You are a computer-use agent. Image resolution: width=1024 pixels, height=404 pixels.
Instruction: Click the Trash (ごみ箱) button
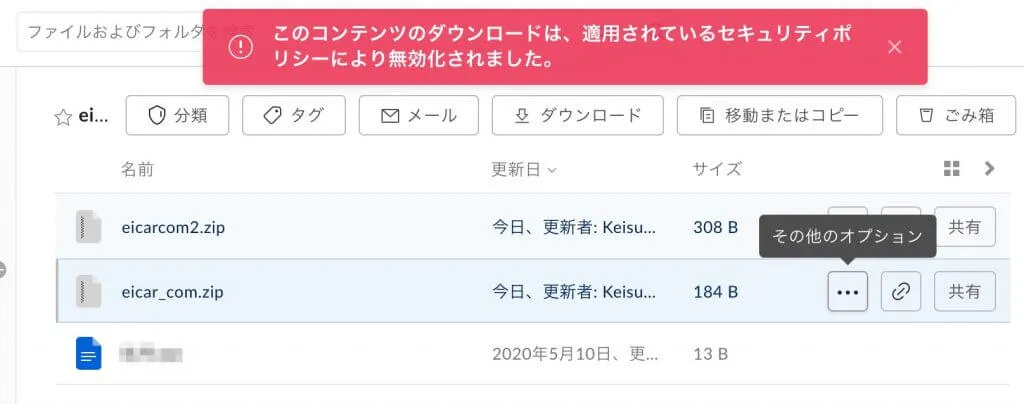[956, 115]
